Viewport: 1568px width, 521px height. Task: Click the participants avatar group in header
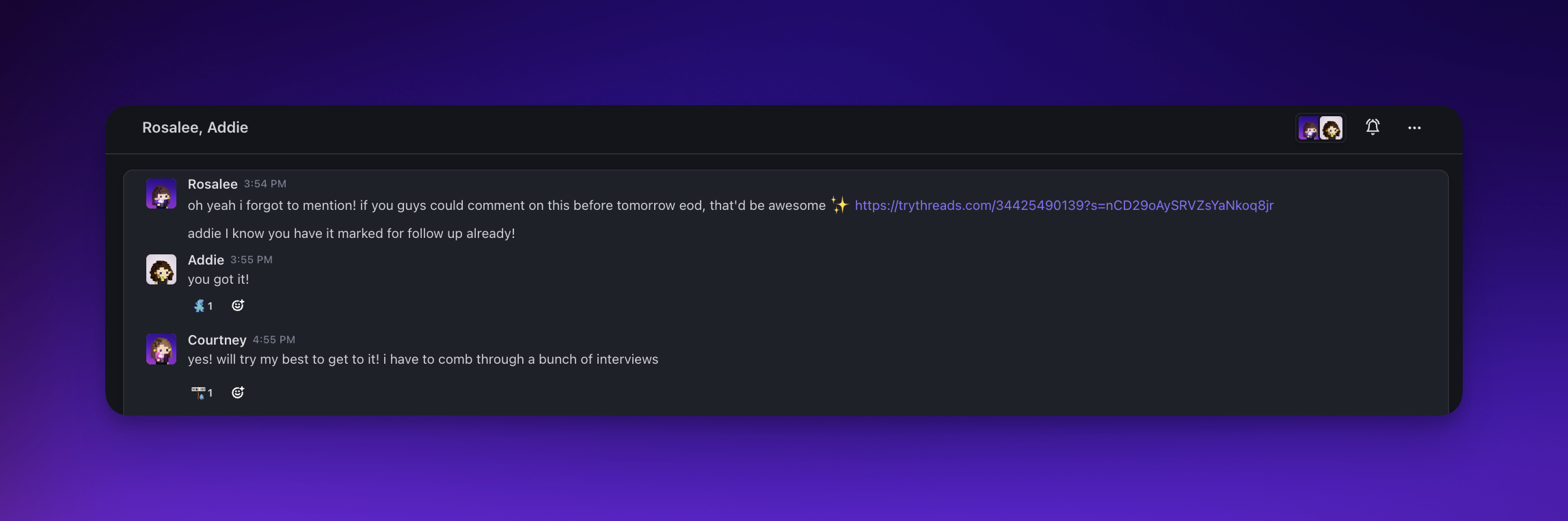click(1321, 128)
